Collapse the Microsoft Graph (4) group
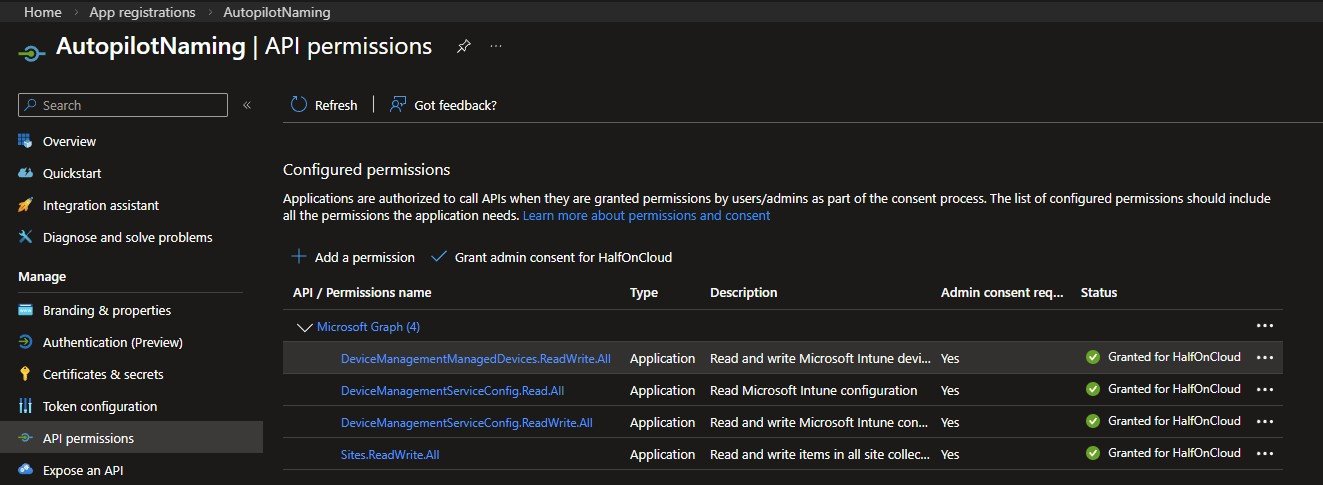The height and width of the screenshot is (485, 1323). pos(304,327)
